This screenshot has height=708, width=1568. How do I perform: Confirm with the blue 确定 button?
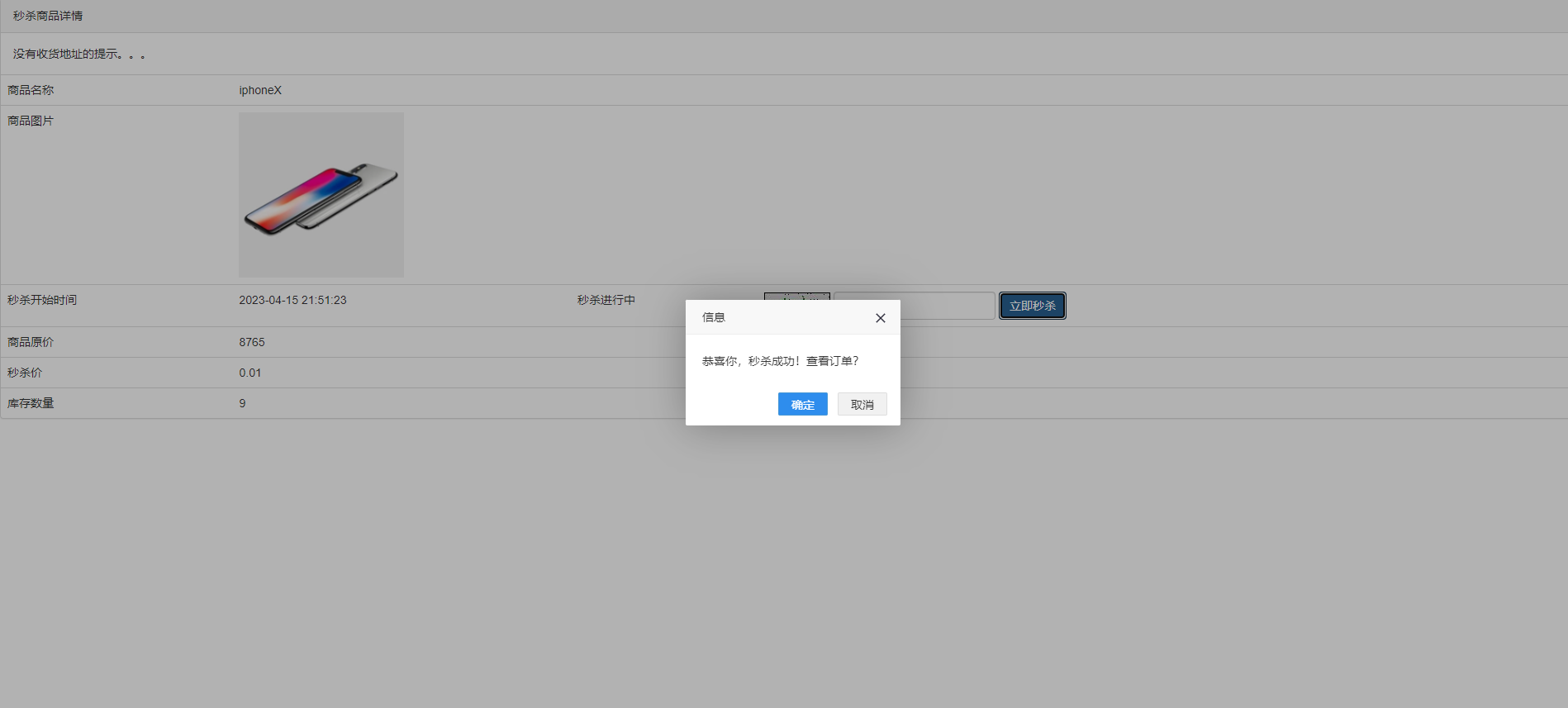[802, 404]
